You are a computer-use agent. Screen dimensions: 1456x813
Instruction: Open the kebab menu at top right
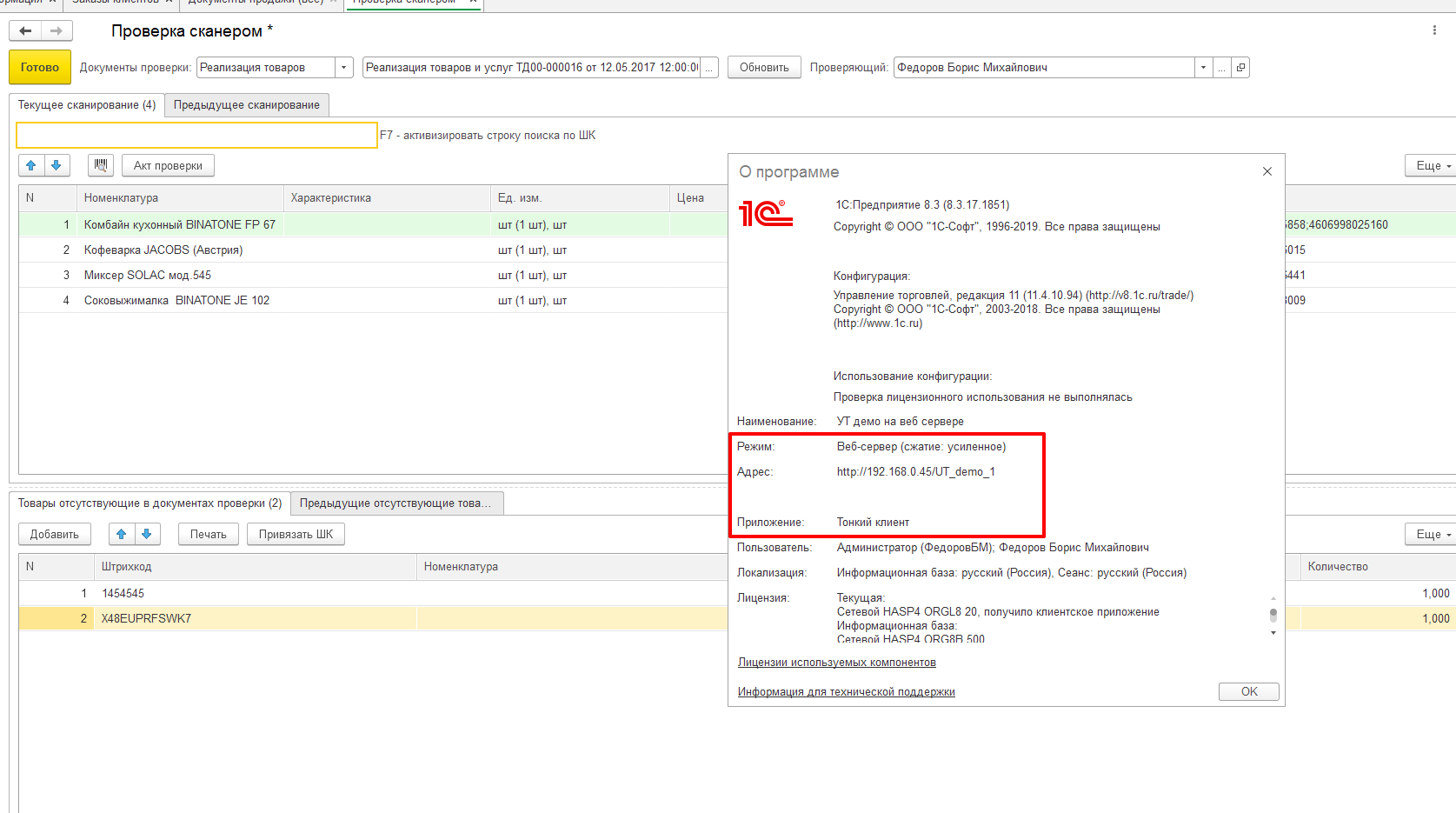click(1434, 30)
